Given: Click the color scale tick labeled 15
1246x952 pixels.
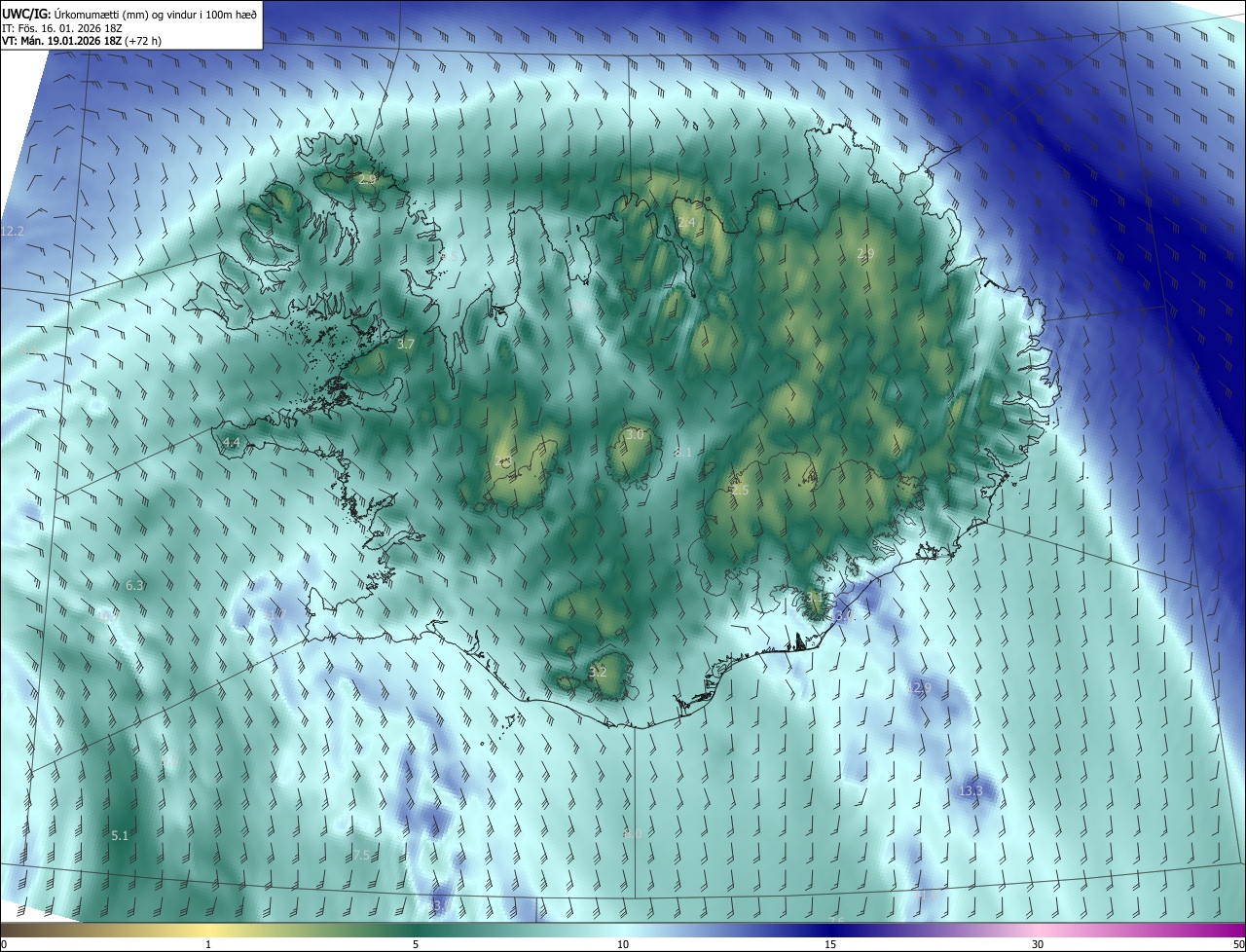Looking at the screenshot, I should point(830,945).
